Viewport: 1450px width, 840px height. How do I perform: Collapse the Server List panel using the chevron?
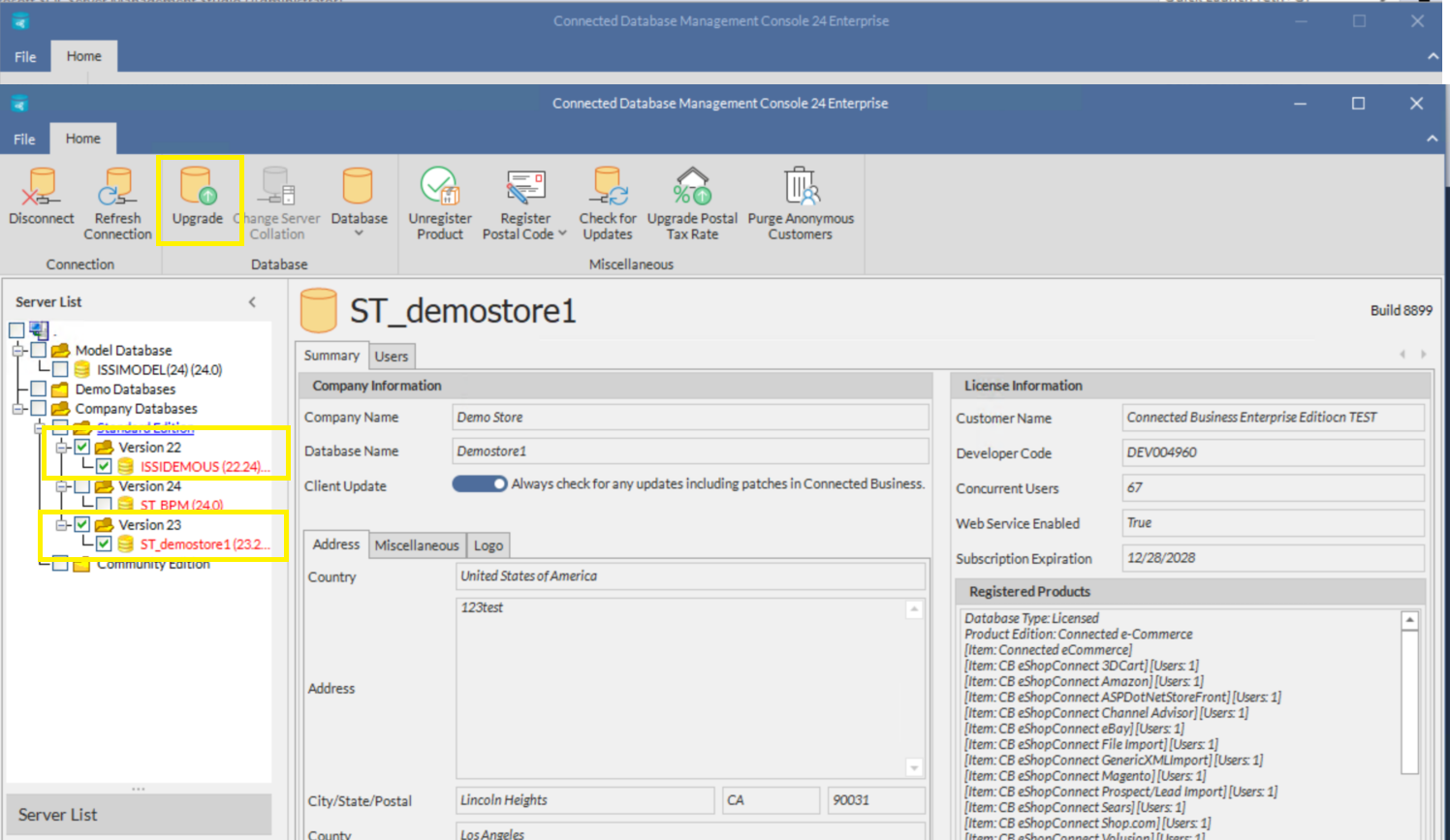coord(253,302)
